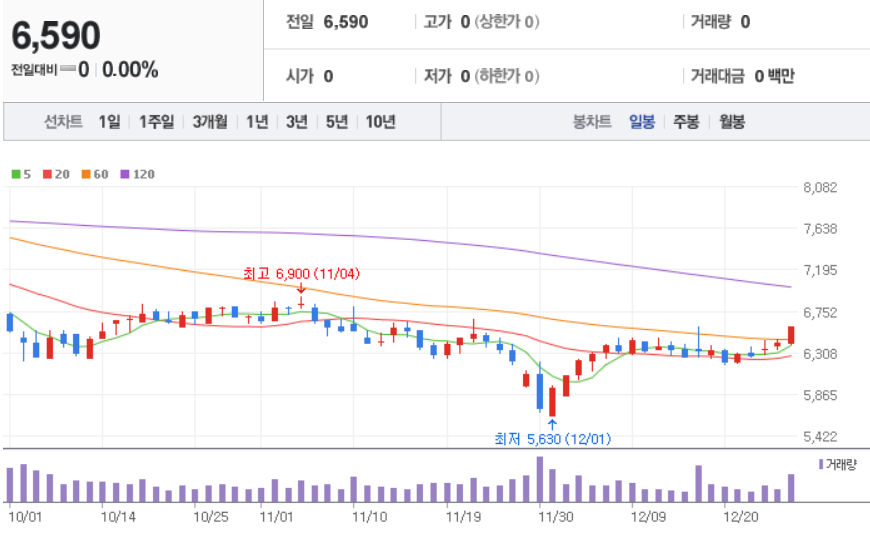Show the 1년 line chart
Image resolution: width=870 pixels, height=547 pixels.
tap(257, 121)
